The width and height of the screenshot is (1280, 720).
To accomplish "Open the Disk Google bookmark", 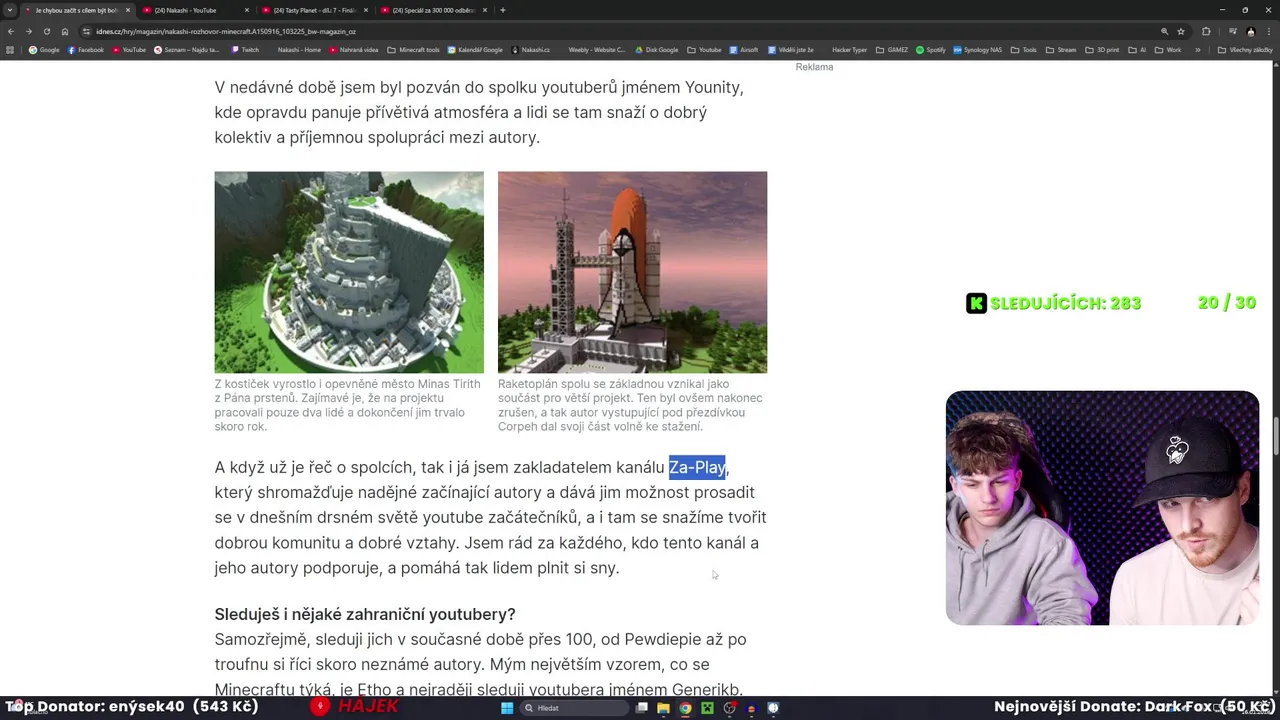I will pyautogui.click(x=656, y=50).
